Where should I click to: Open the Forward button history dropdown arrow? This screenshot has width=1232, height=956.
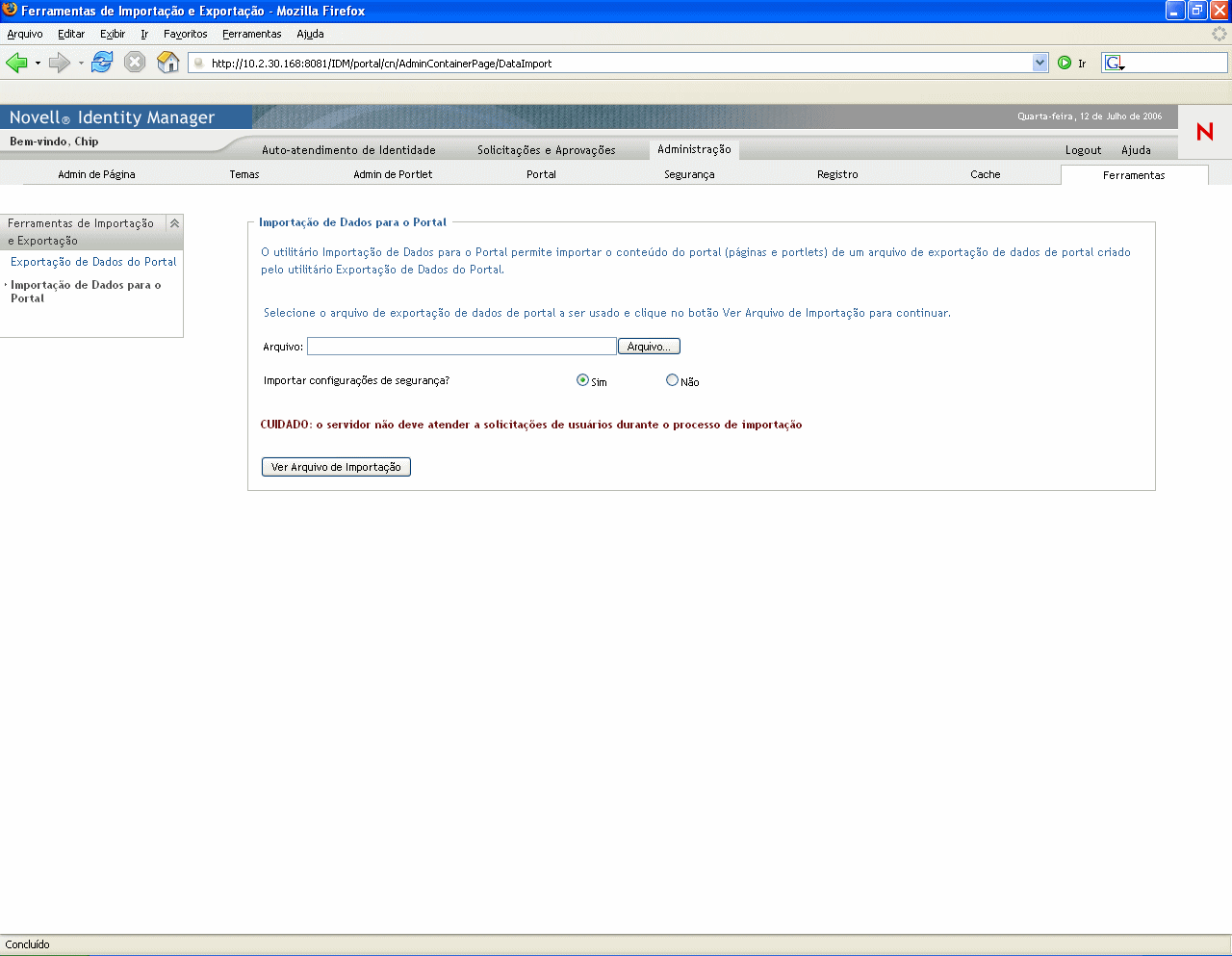click(81, 63)
